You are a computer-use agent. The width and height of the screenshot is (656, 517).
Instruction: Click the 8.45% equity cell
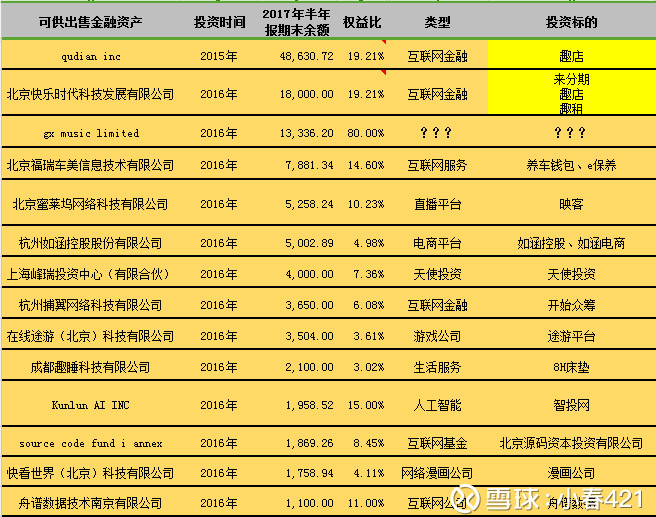pyautogui.click(x=368, y=443)
